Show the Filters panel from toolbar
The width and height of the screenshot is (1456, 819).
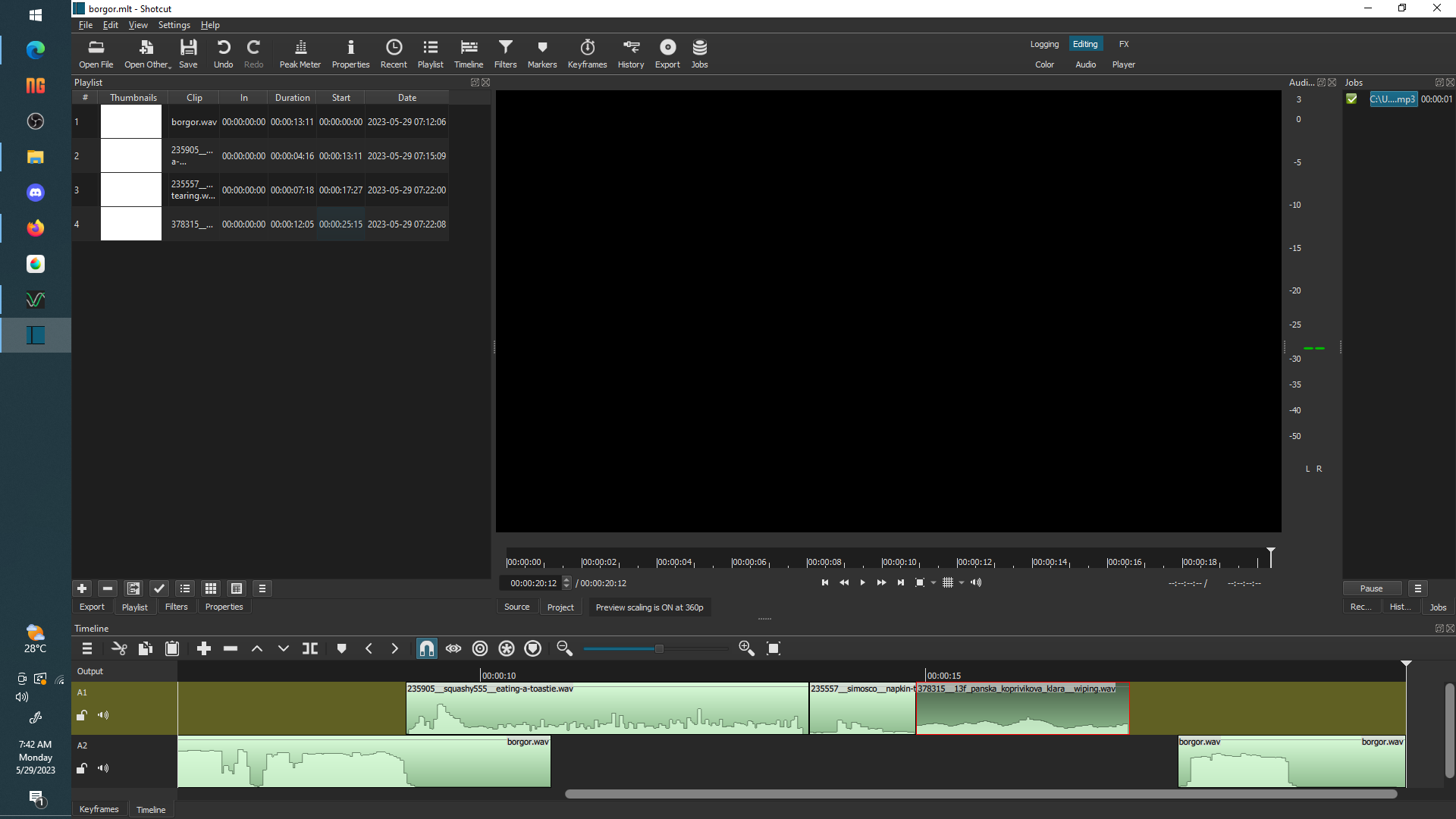[x=505, y=54]
